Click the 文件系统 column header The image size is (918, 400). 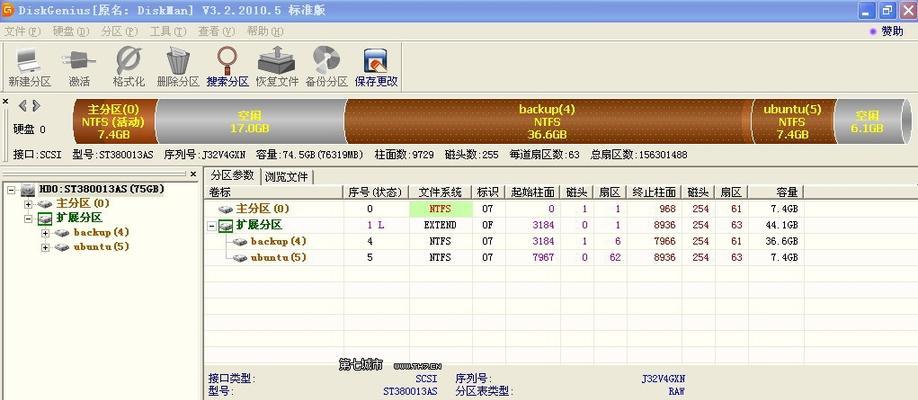pyautogui.click(x=440, y=192)
